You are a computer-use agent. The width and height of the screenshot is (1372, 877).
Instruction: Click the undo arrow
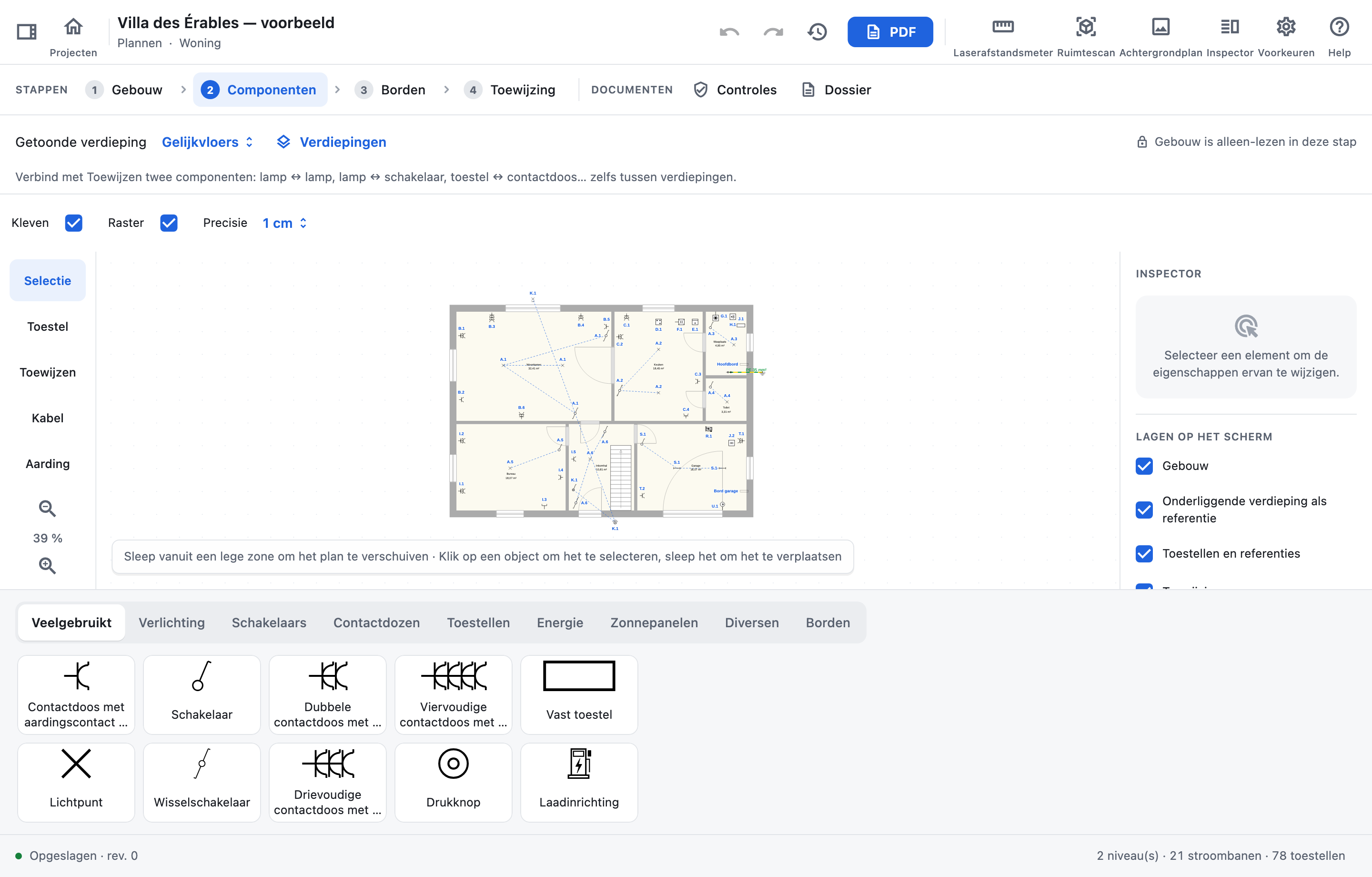coord(729,32)
